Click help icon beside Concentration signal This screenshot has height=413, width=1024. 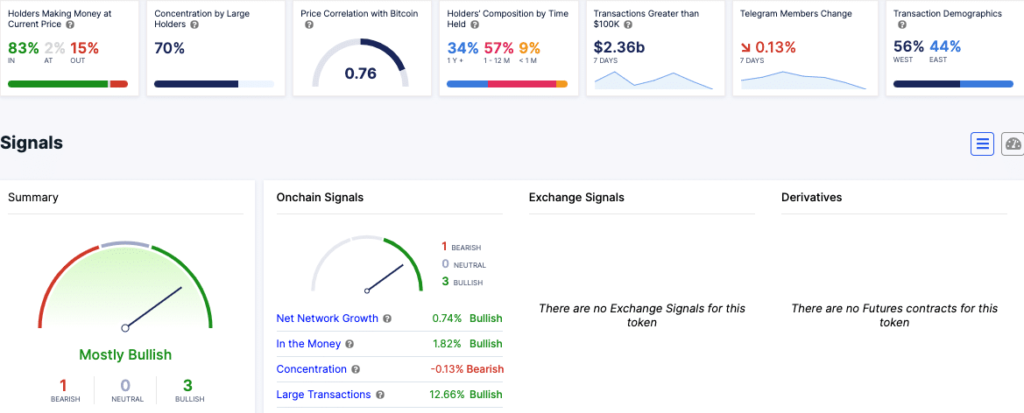click(x=355, y=369)
